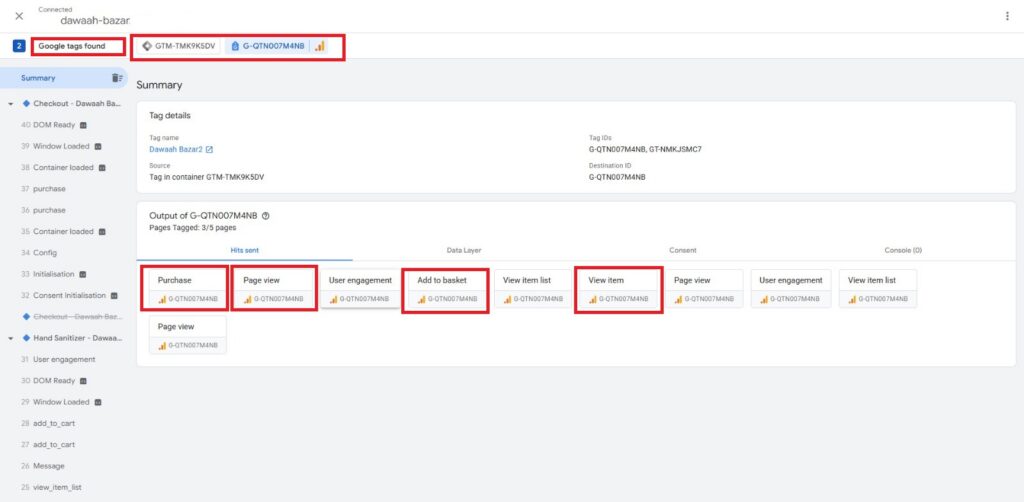Image resolution: width=1024 pixels, height=502 pixels.
Task: Click the help icon beside Output heading
Action: tap(266, 216)
